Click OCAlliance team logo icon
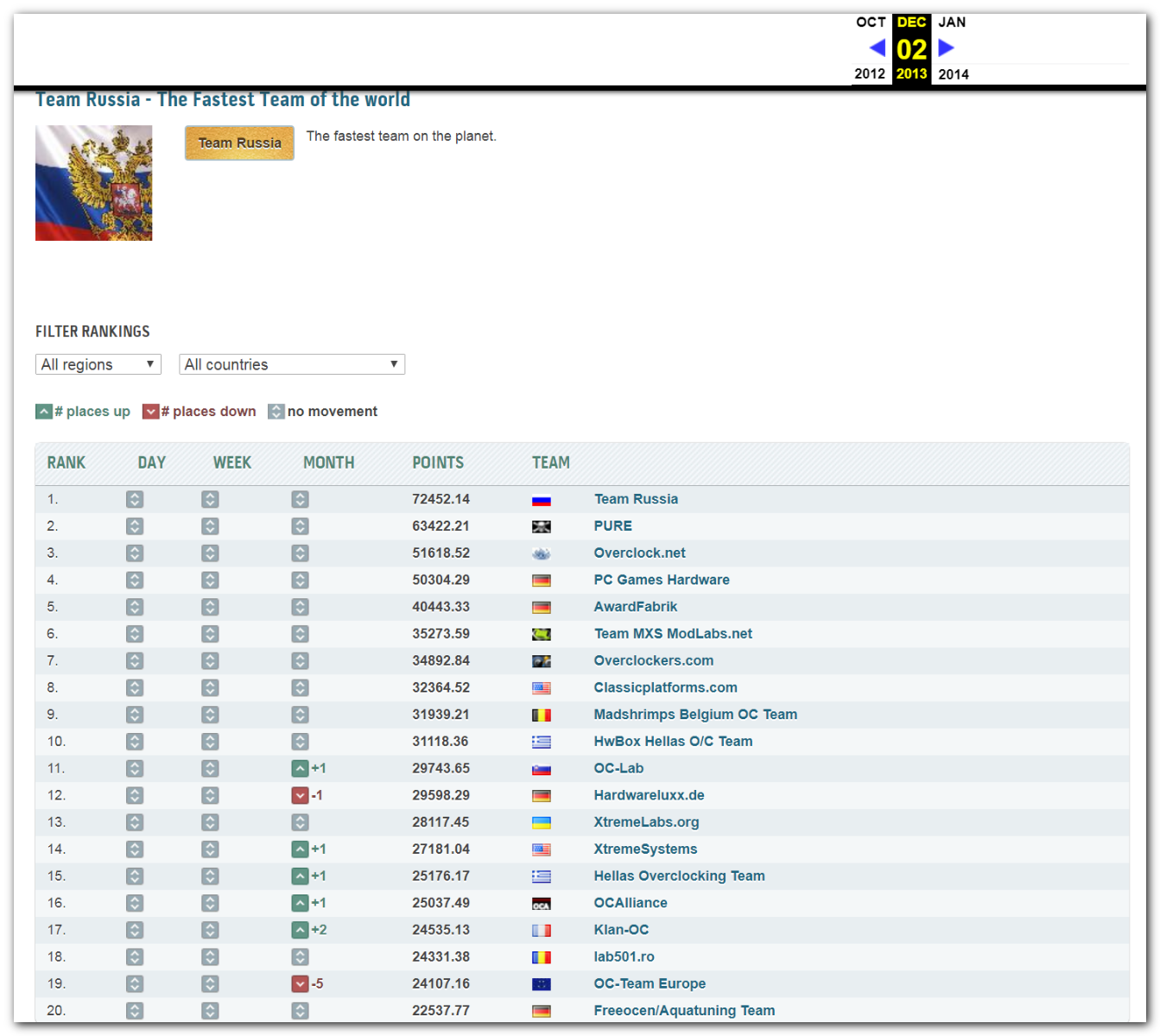The height and width of the screenshot is (1036, 1160). tap(542, 904)
